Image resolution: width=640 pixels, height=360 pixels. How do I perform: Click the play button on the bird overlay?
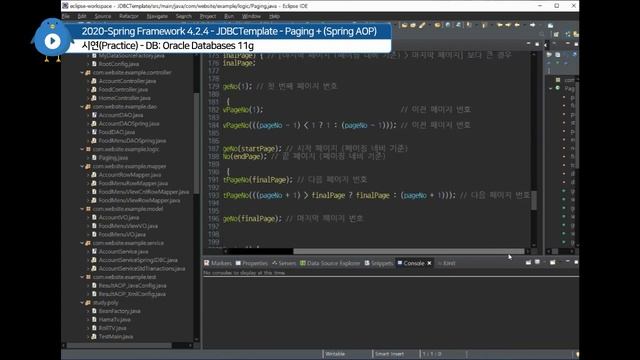click(52, 41)
